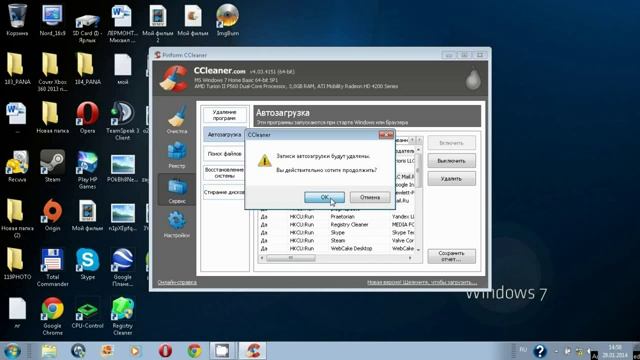This screenshot has width=640, height=360.
Task: Select the Registry Cleaner startup row
Action: pyautogui.click(x=337, y=224)
